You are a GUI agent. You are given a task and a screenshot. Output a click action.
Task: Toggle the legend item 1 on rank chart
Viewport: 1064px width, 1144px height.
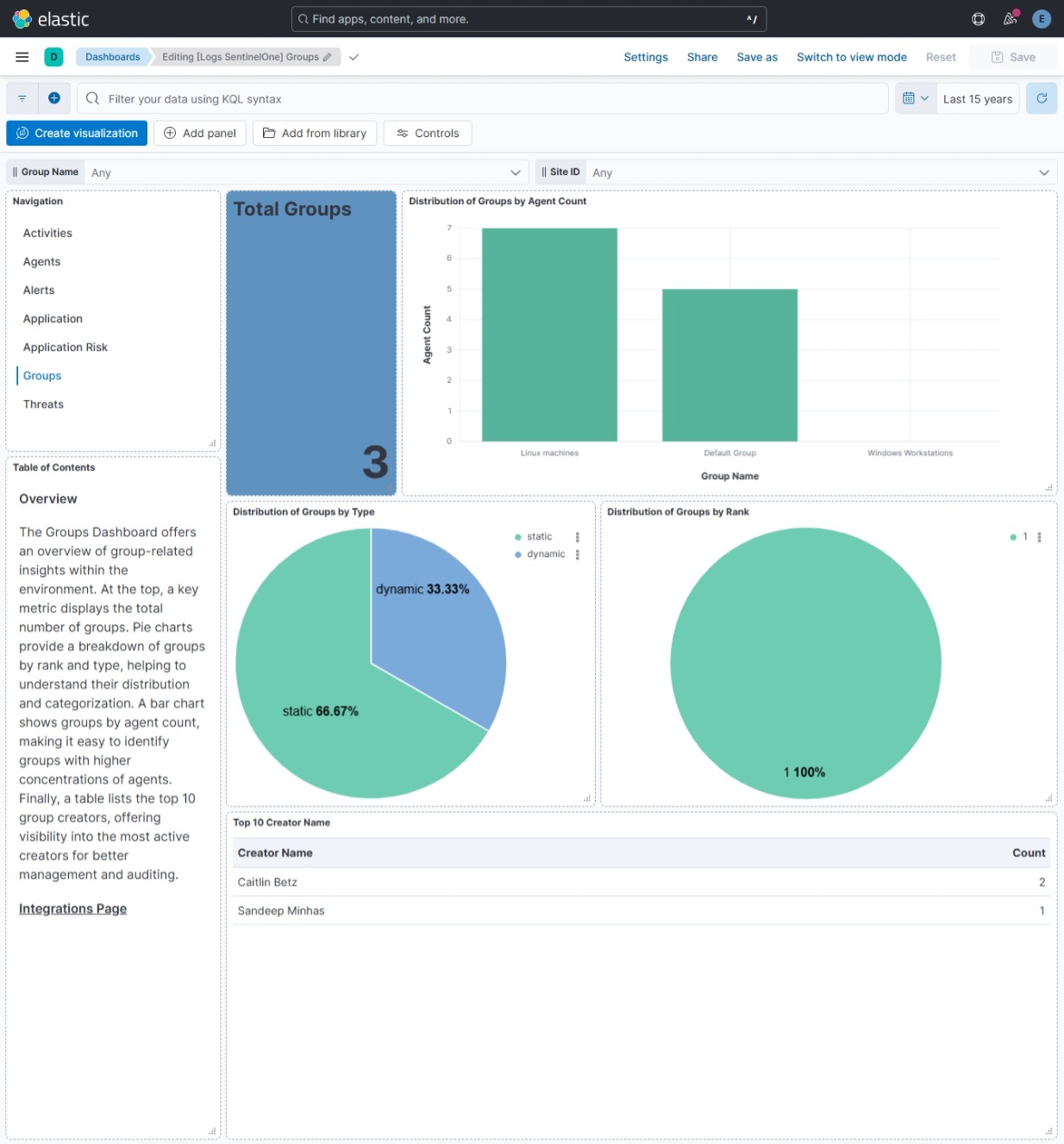click(x=1023, y=536)
